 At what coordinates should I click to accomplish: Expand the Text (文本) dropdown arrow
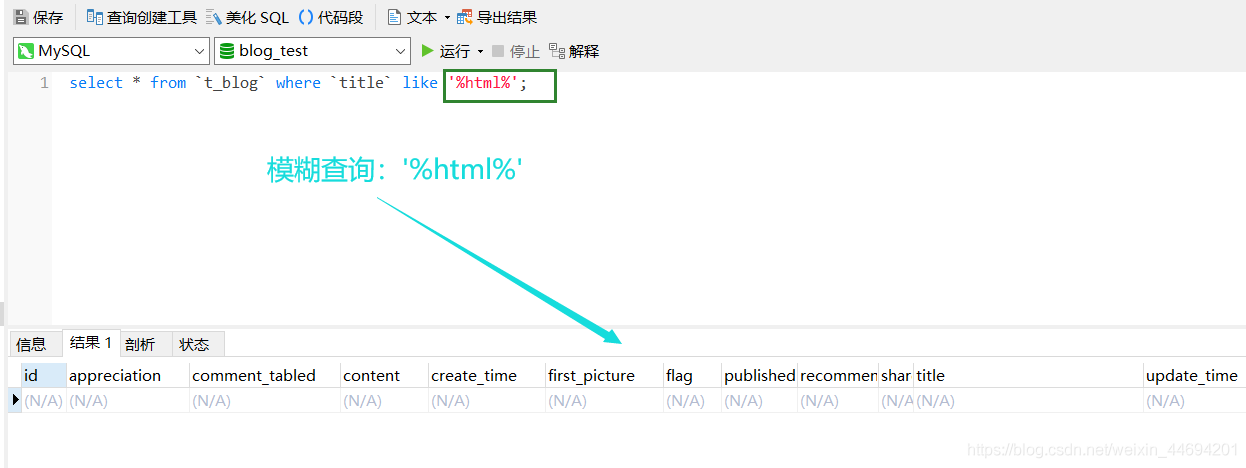pos(447,18)
